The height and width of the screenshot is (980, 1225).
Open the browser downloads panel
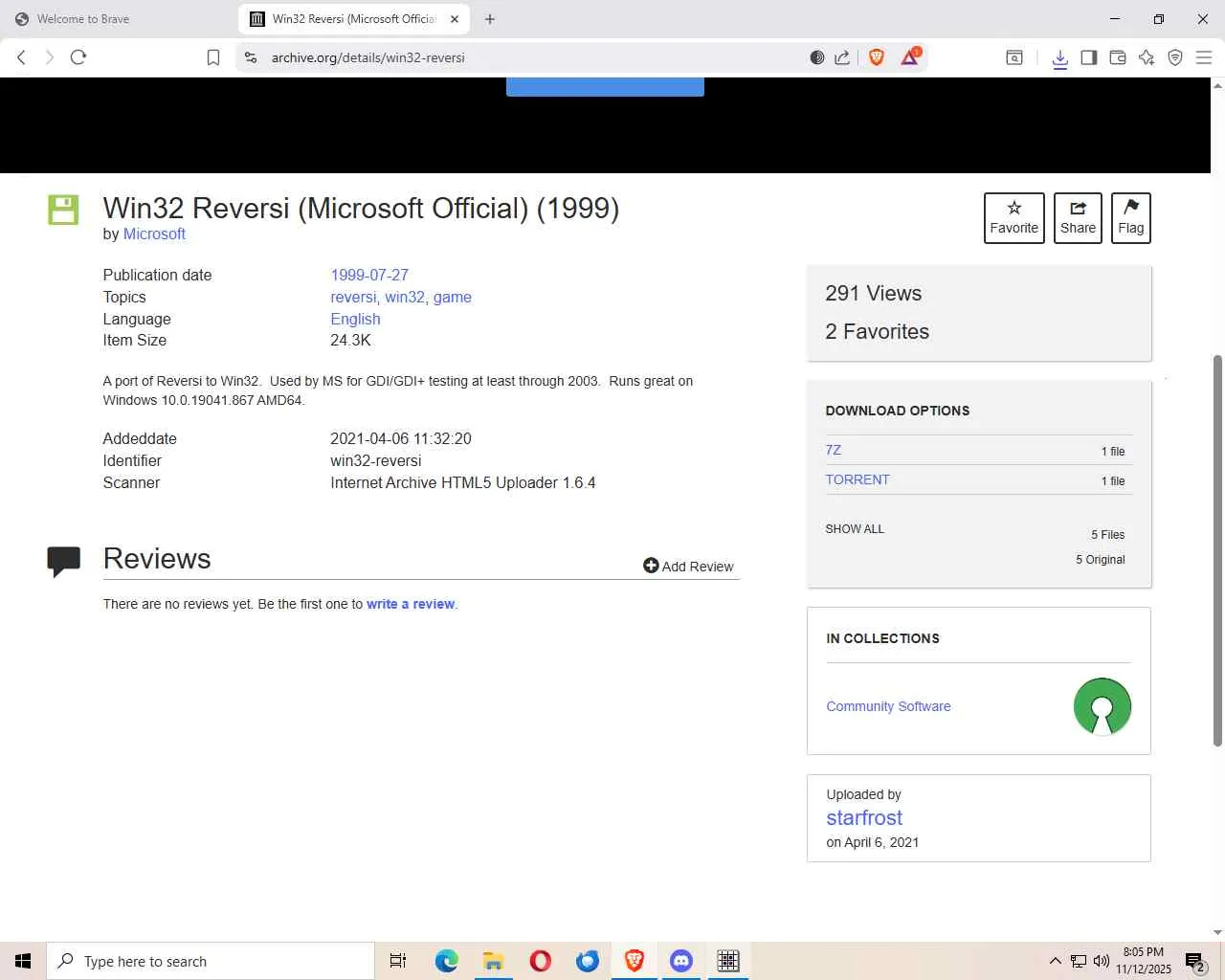1059,58
